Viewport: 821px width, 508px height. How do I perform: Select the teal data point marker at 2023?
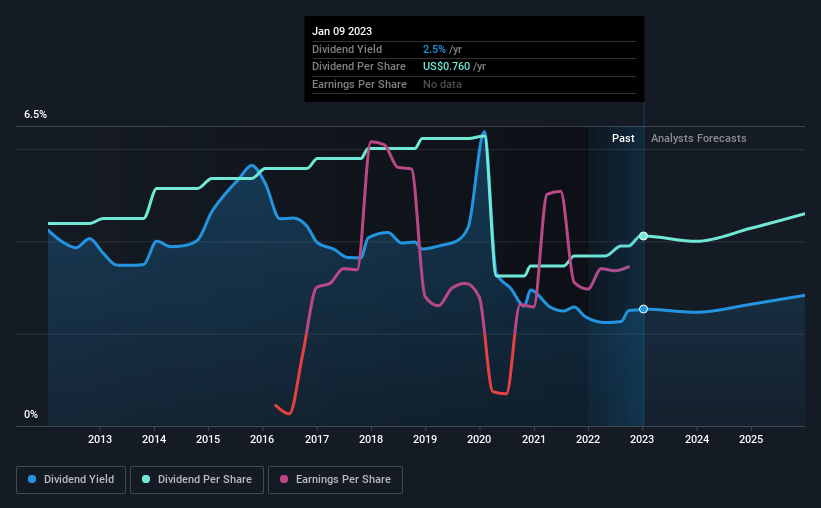pyautogui.click(x=644, y=236)
